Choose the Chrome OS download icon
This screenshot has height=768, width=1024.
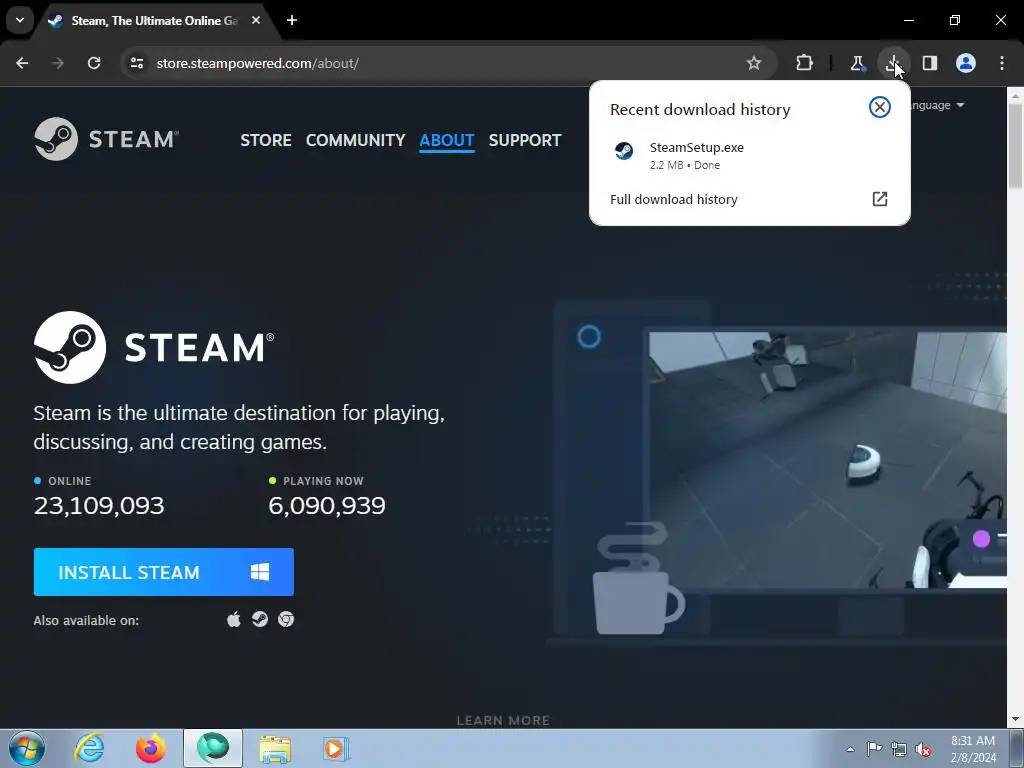[x=286, y=619]
